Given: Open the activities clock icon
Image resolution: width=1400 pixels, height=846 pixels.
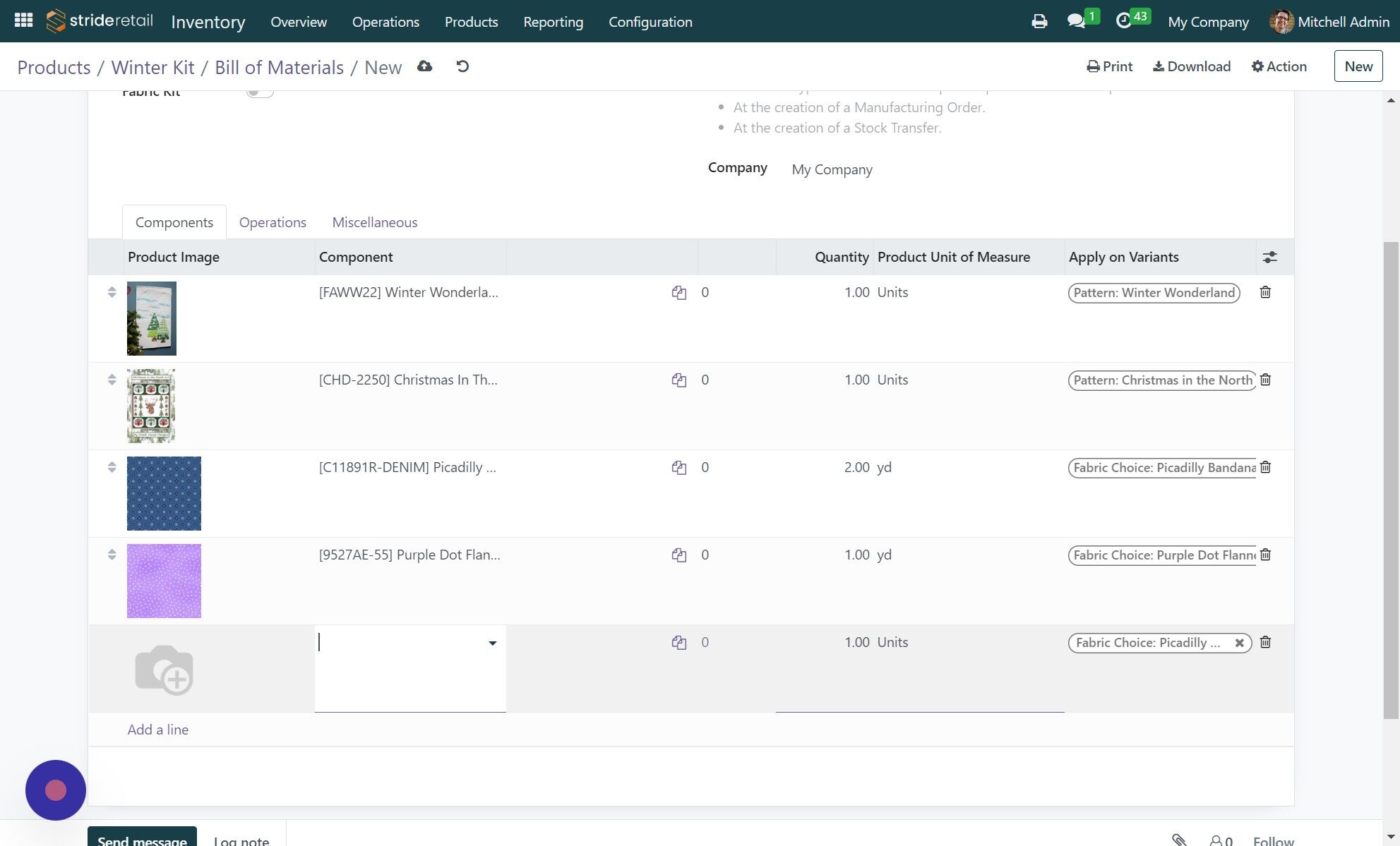Looking at the screenshot, I should 1123,21.
